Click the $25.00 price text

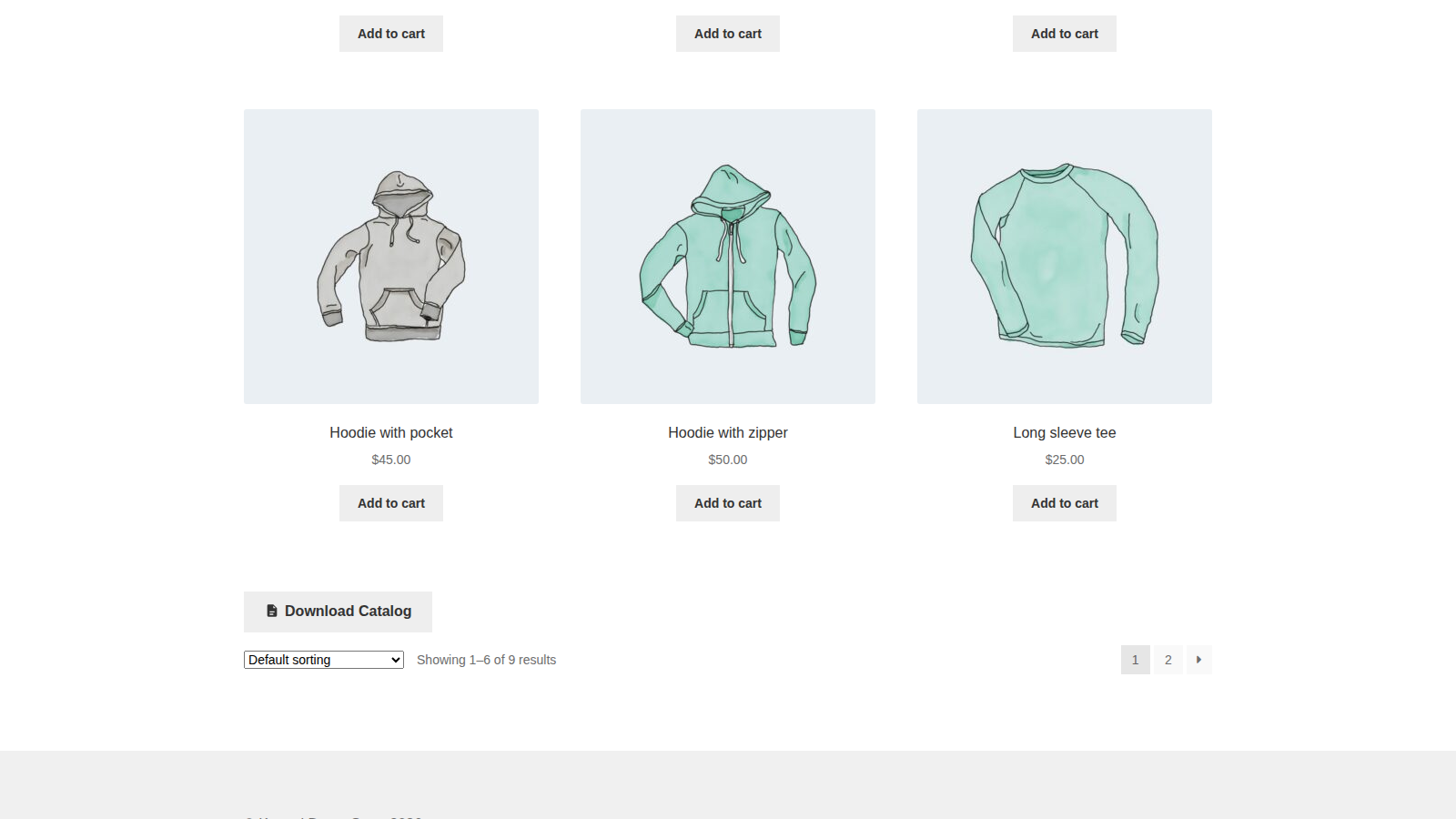[x=1065, y=460]
